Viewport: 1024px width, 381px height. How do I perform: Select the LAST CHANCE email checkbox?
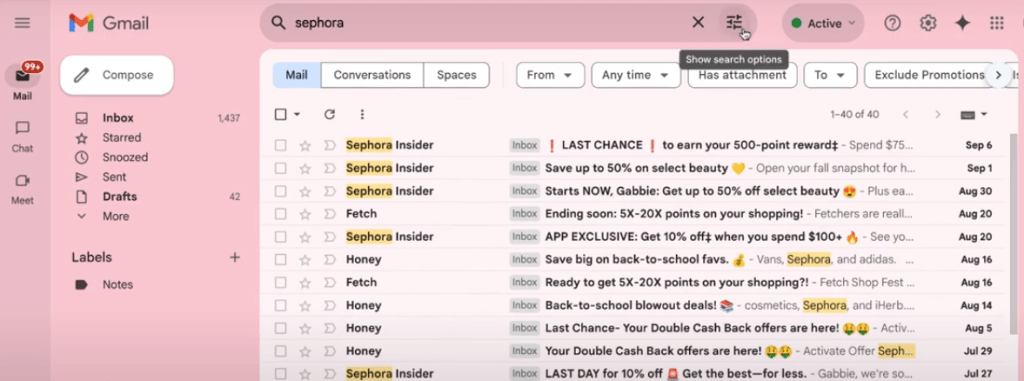[281, 145]
